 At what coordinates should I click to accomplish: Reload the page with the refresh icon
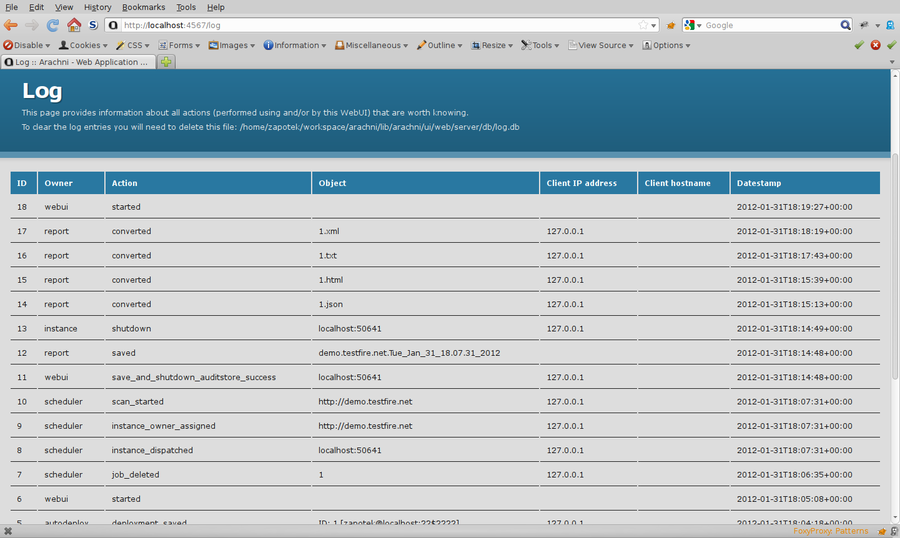(x=53, y=25)
